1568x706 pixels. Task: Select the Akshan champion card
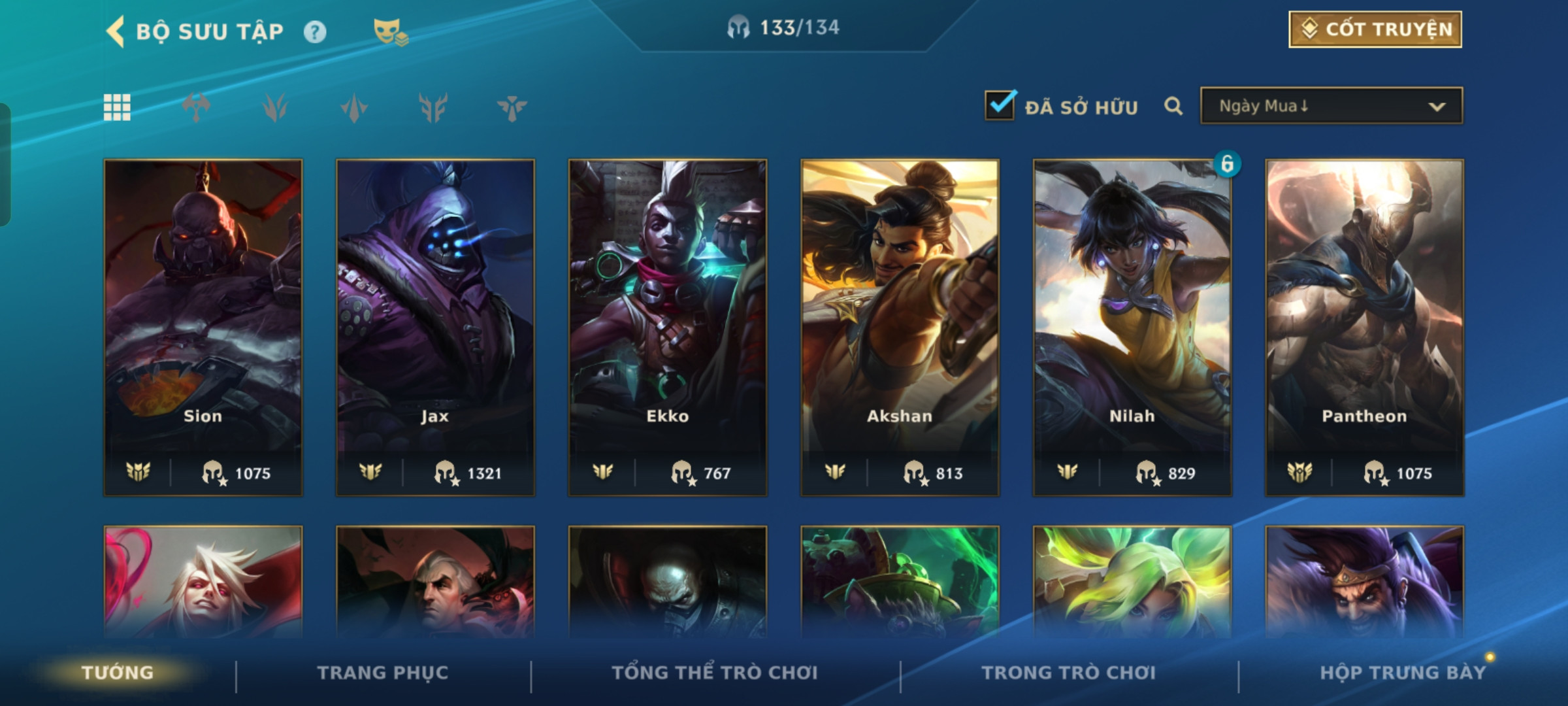[x=900, y=328]
